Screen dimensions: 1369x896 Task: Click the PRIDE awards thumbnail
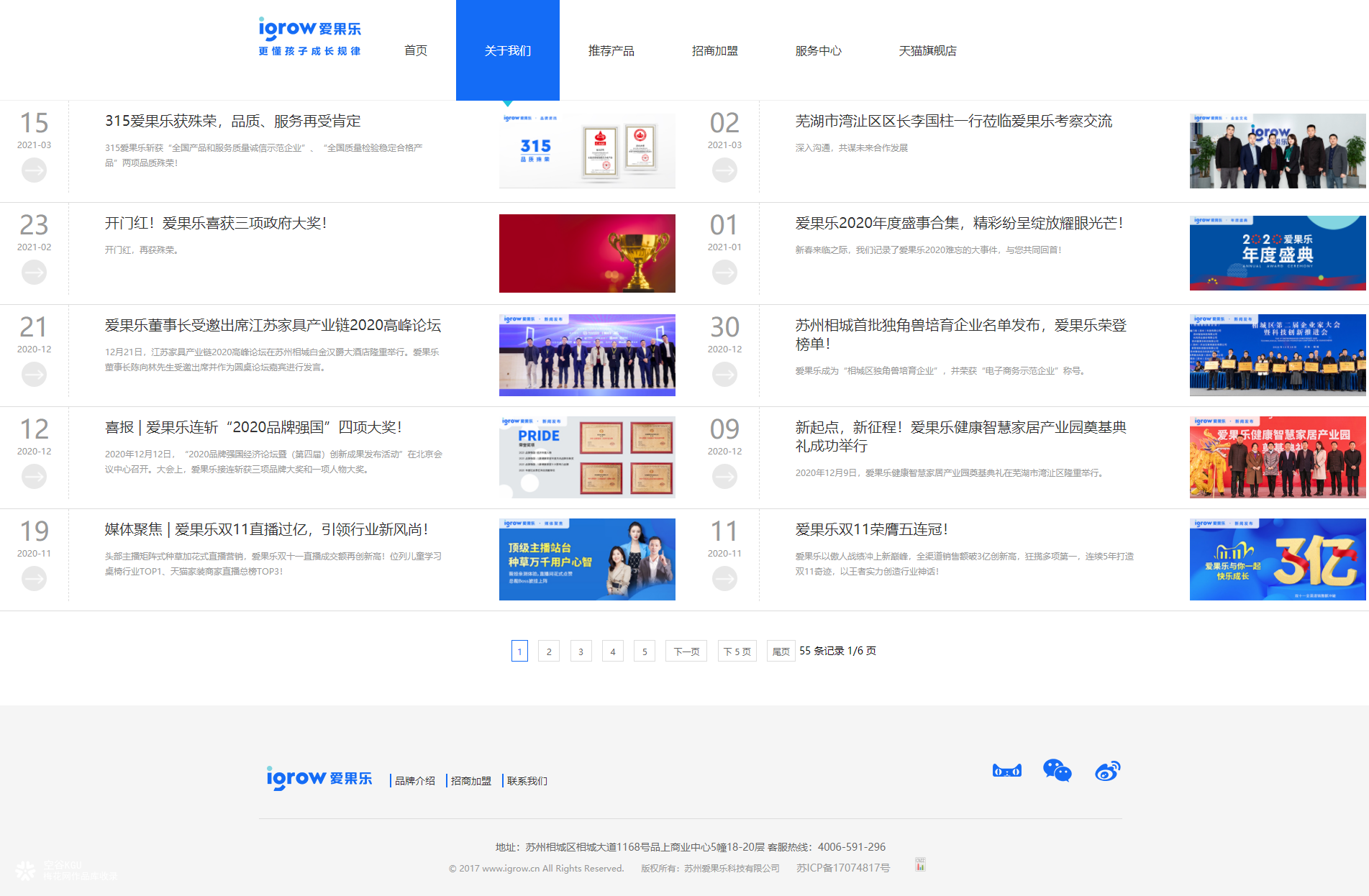coord(587,457)
